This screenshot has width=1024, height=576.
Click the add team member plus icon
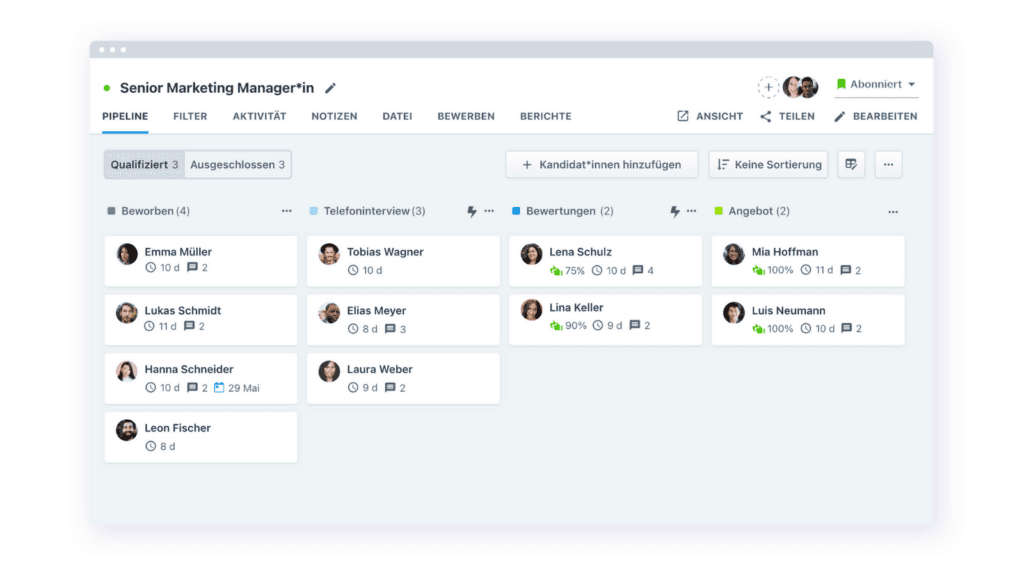pyautogui.click(x=768, y=87)
